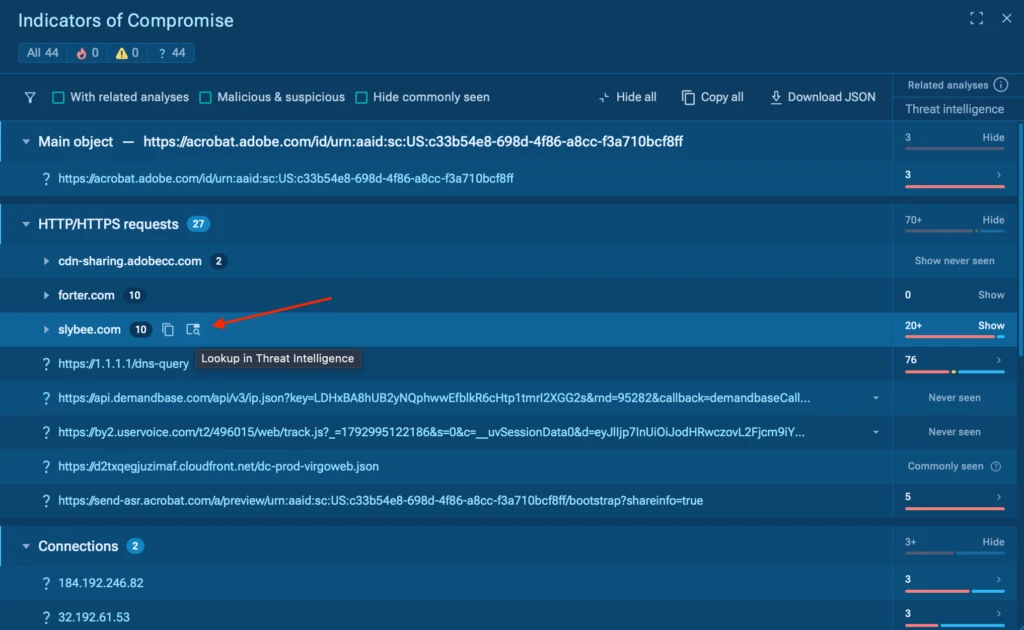Open send-asr.acrobat.com bootstrap link
Viewport: 1024px width, 630px height.
click(380, 501)
